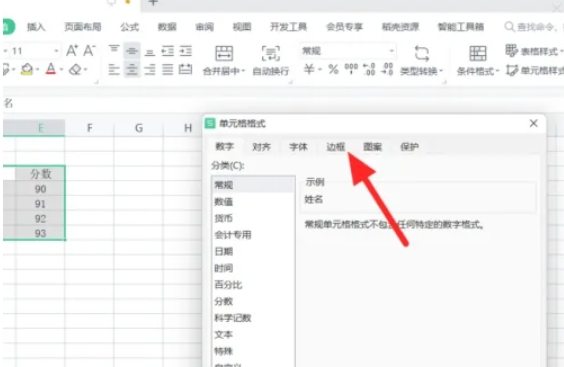Switch to Number (数字) tab in dialog
564x367 pixels.
pos(224,146)
